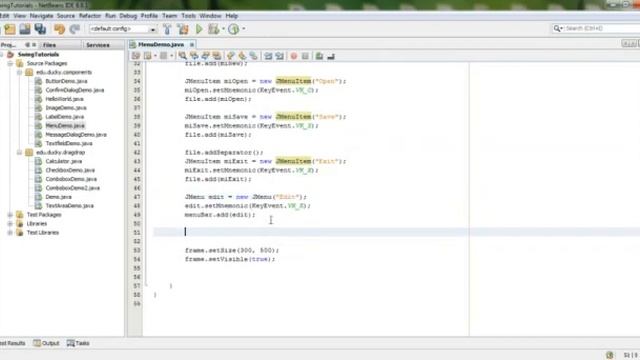Click the Build Project hammer icon
The width and height of the screenshot is (640, 360).
point(167,29)
